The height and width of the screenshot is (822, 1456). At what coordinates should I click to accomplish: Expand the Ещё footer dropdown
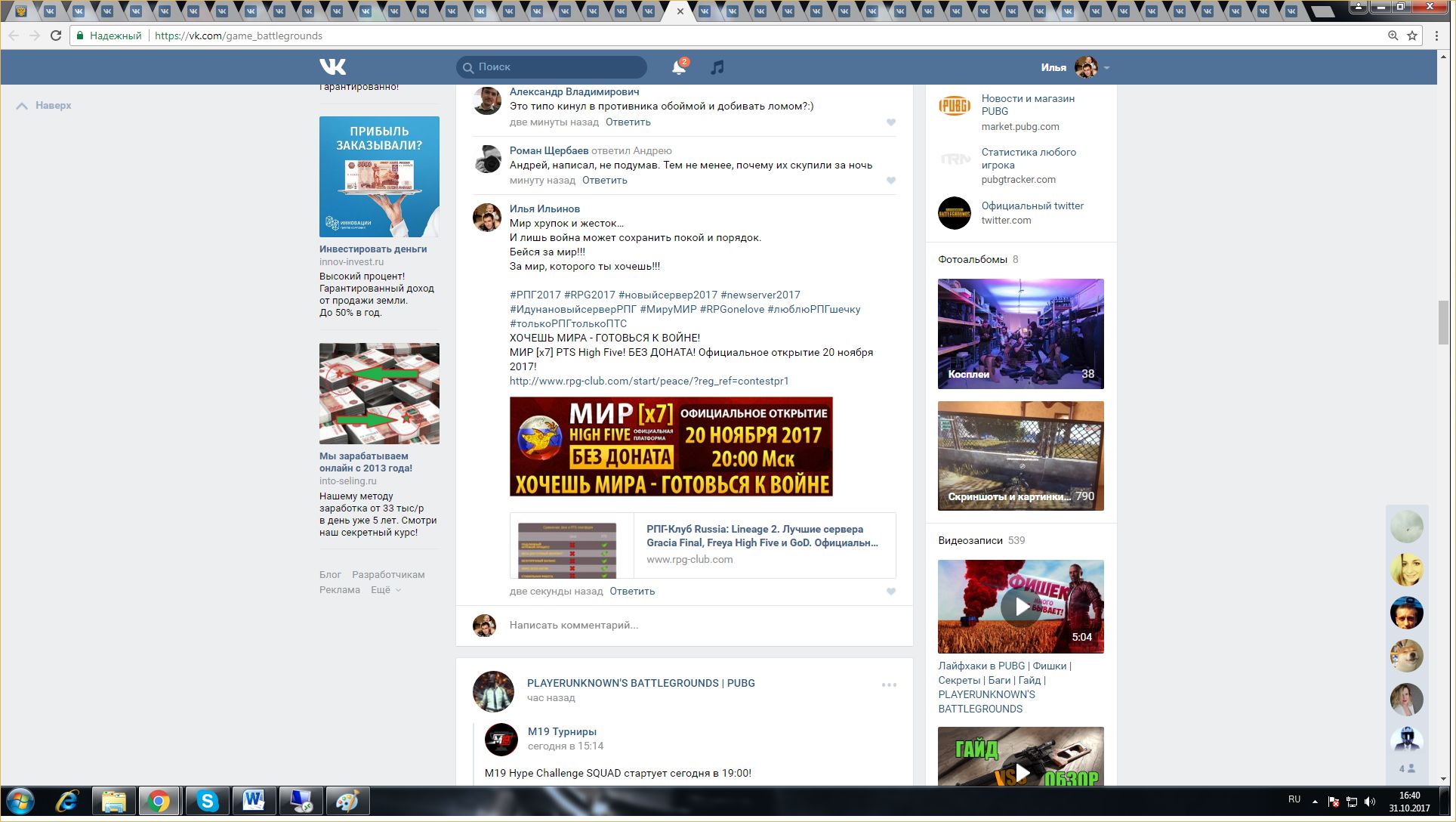pyautogui.click(x=385, y=589)
